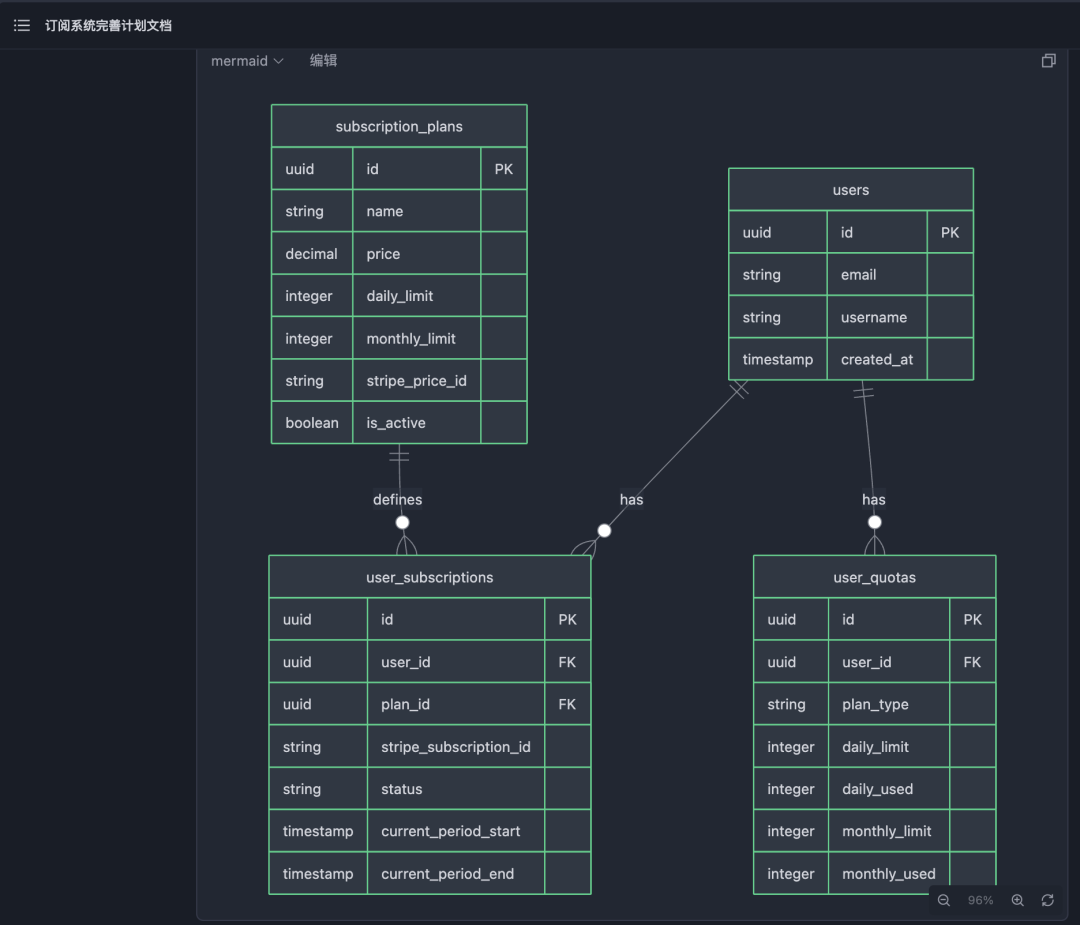This screenshot has height=925, width=1080.
Task: Click 'has' label between users and user_quotas
Action: (x=873, y=499)
